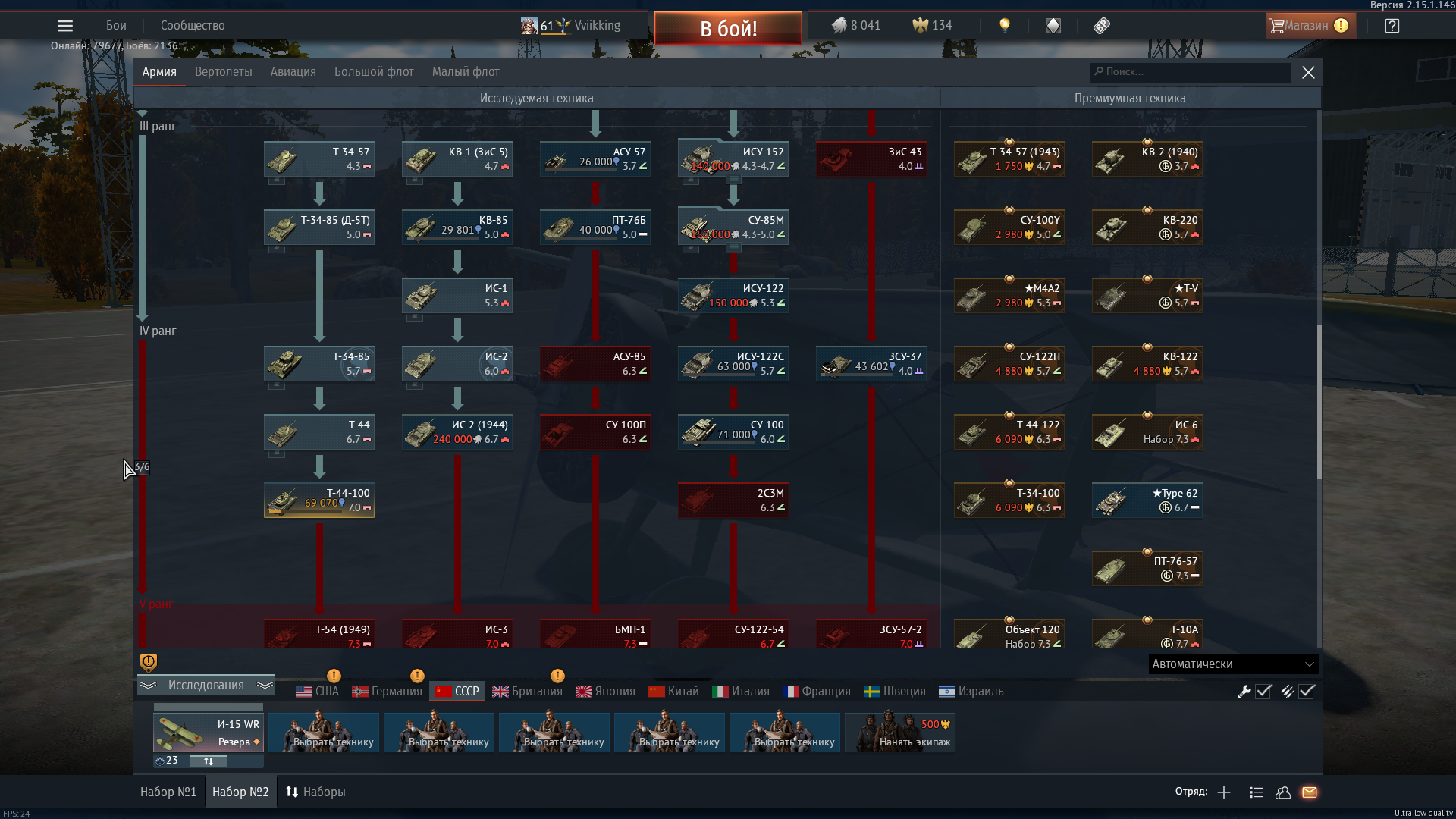Click the squad add plus icon
Screen dimensions: 1456x819
tap(1224, 792)
